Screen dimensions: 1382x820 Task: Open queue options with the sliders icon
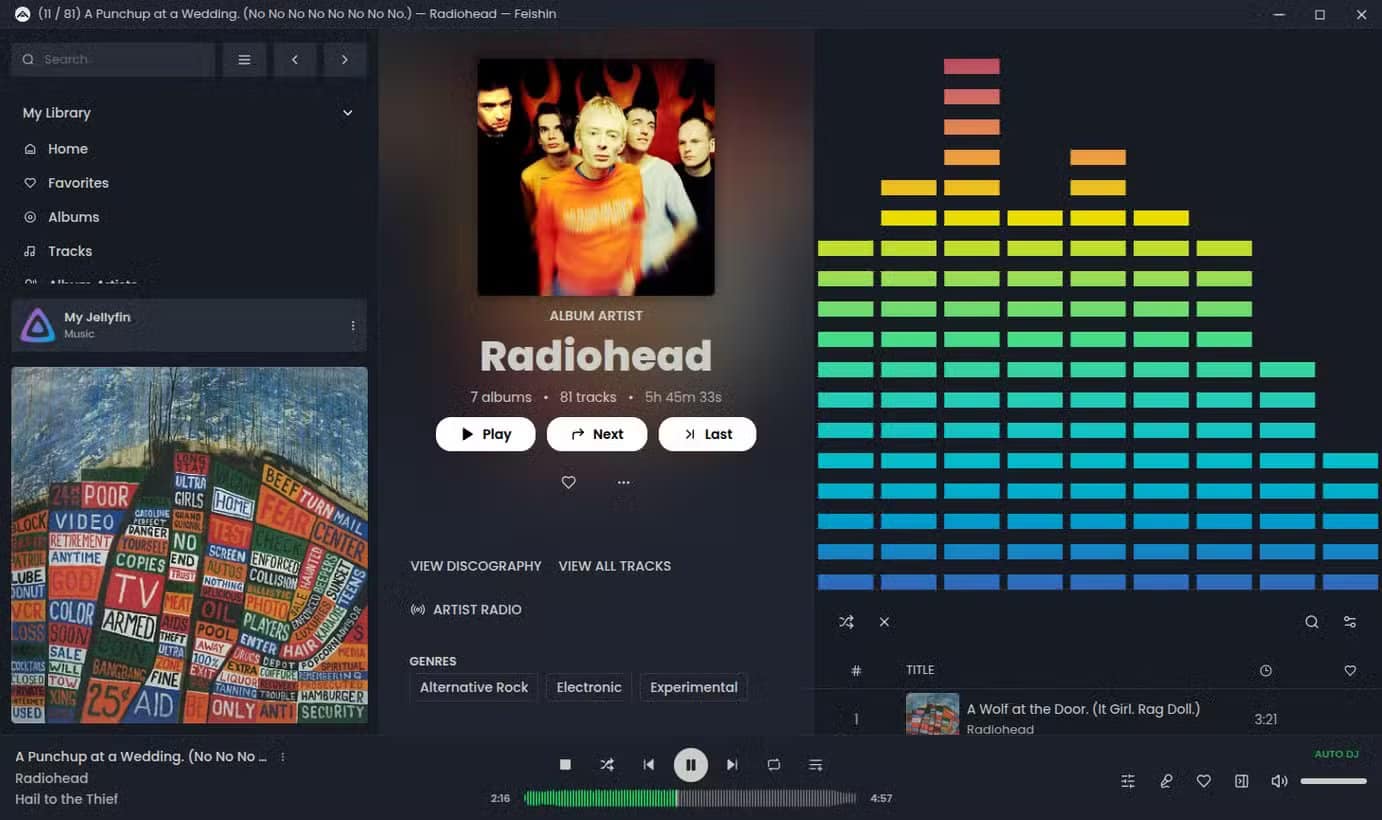pos(1350,621)
